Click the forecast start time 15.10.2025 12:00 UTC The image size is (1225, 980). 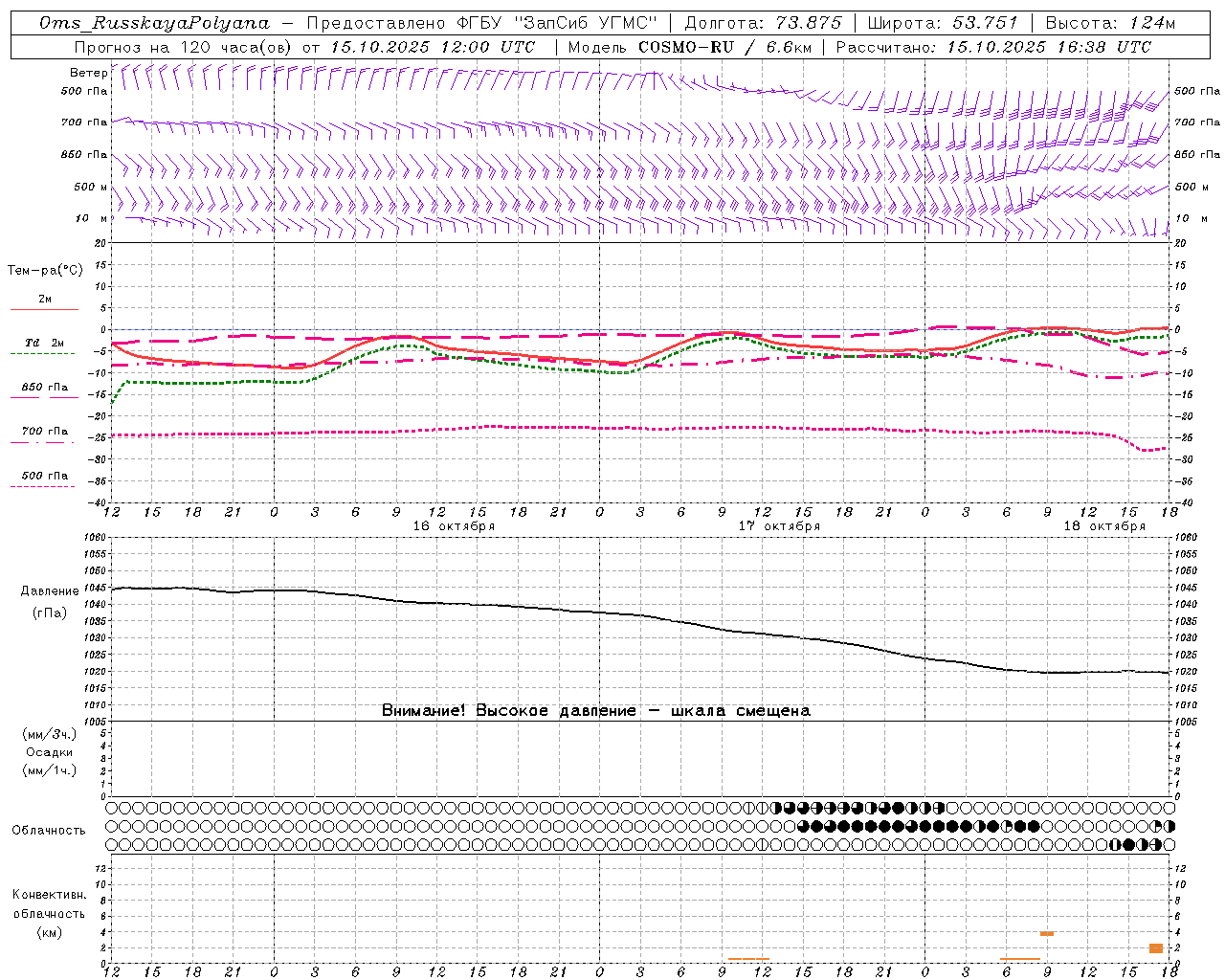tap(433, 47)
